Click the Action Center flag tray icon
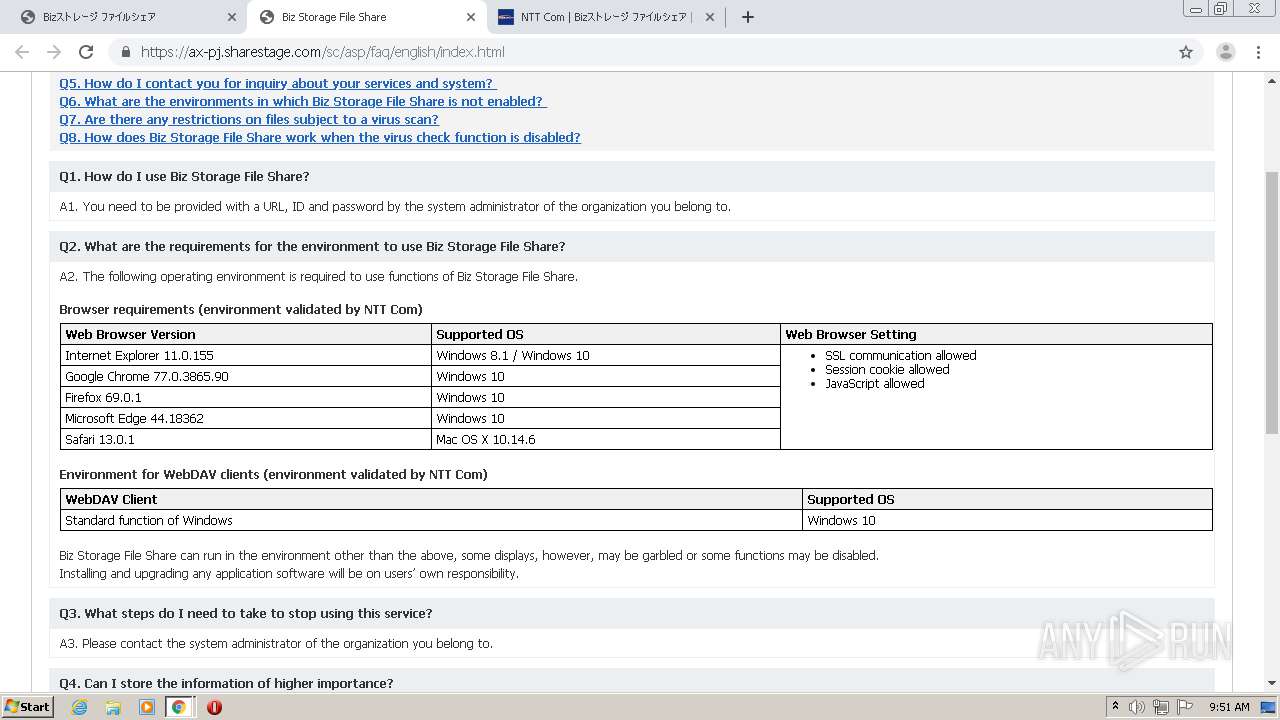This screenshot has height=720, width=1280. (x=1184, y=707)
